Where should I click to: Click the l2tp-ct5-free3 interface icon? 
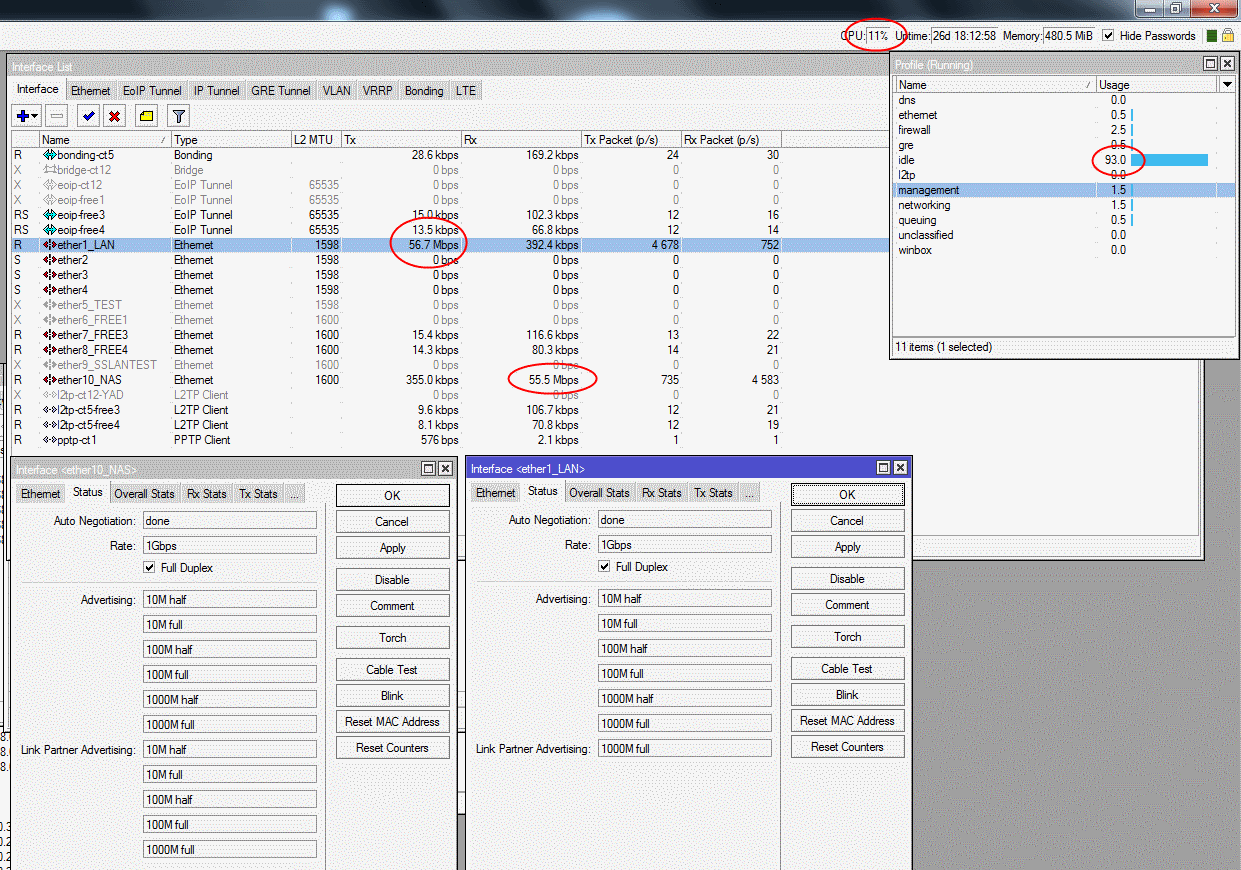[49, 410]
